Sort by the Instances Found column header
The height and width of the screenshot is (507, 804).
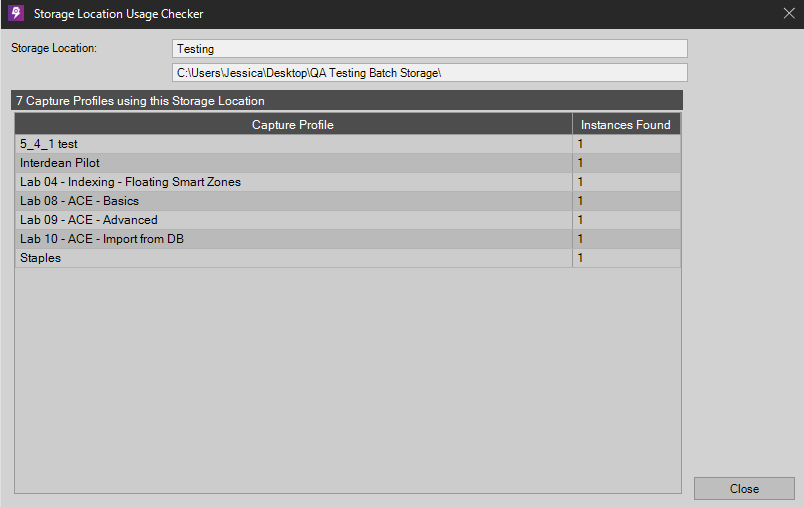point(626,125)
